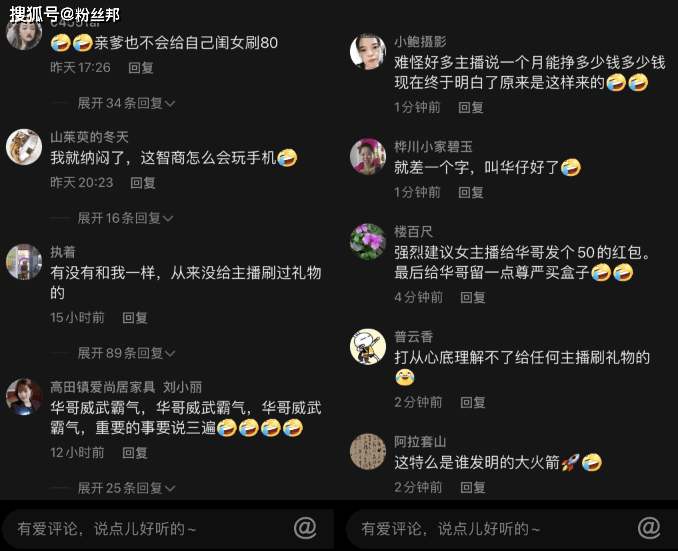Reply to 小鲍摄影's comment
Viewport: 678px width, 551px height.
click(470, 108)
